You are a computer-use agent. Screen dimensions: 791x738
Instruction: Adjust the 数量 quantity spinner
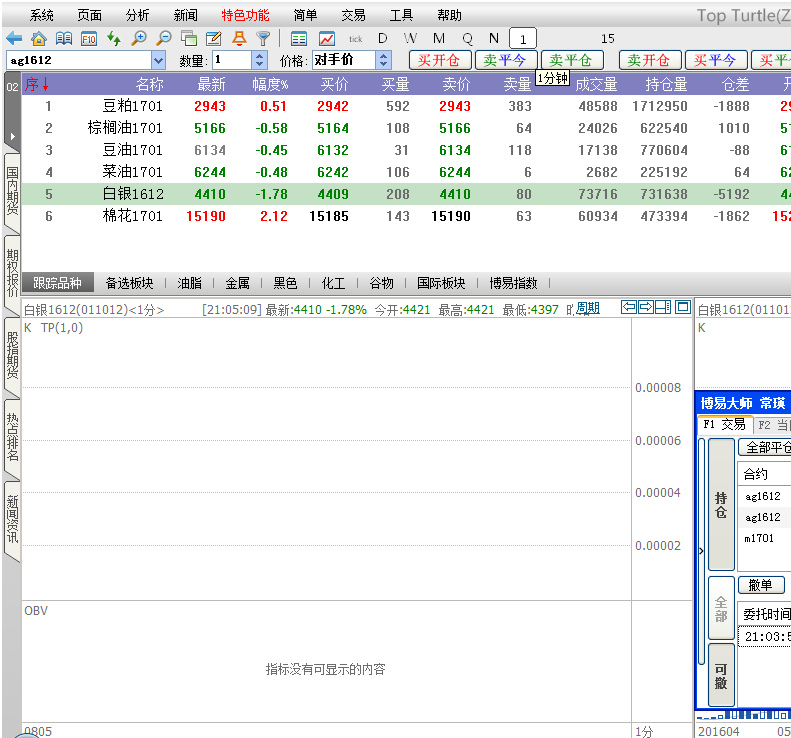(260, 61)
